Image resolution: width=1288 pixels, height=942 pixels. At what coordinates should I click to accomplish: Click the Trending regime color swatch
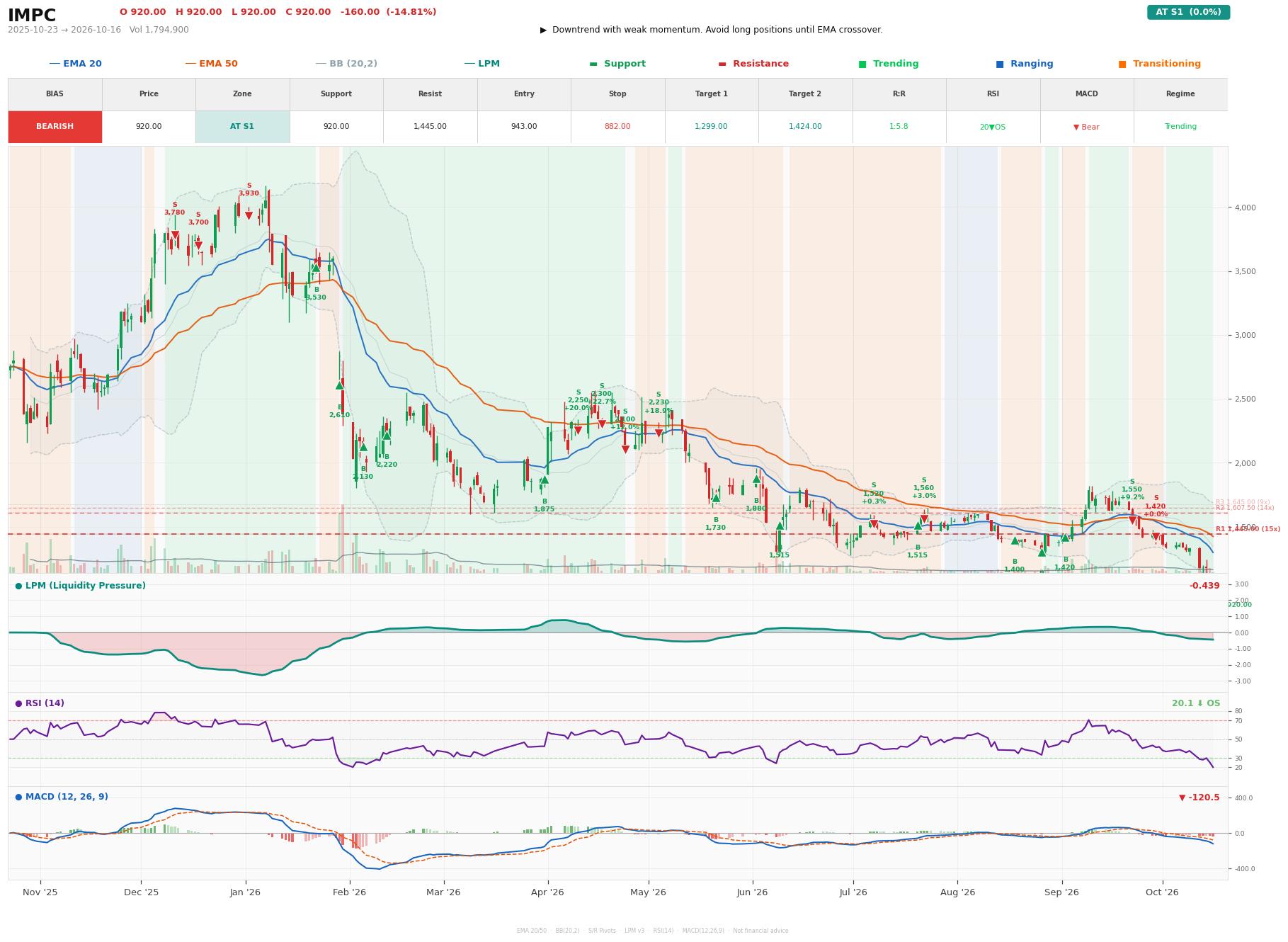coord(862,64)
